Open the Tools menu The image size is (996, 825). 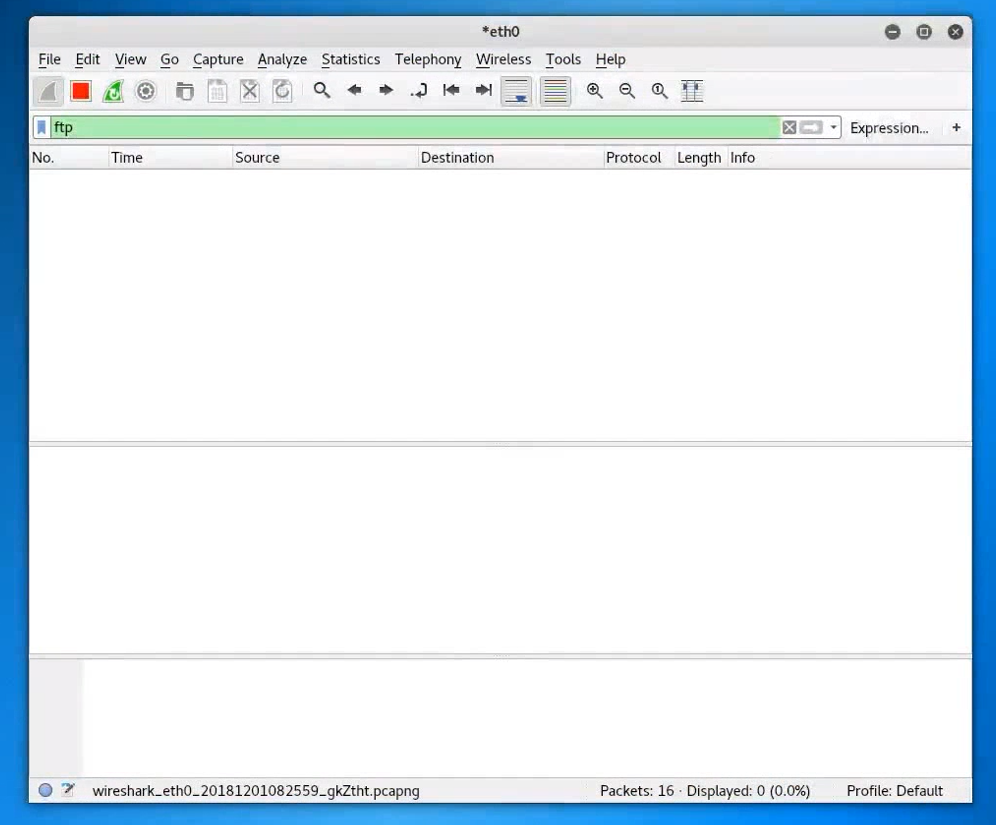pyautogui.click(x=563, y=60)
